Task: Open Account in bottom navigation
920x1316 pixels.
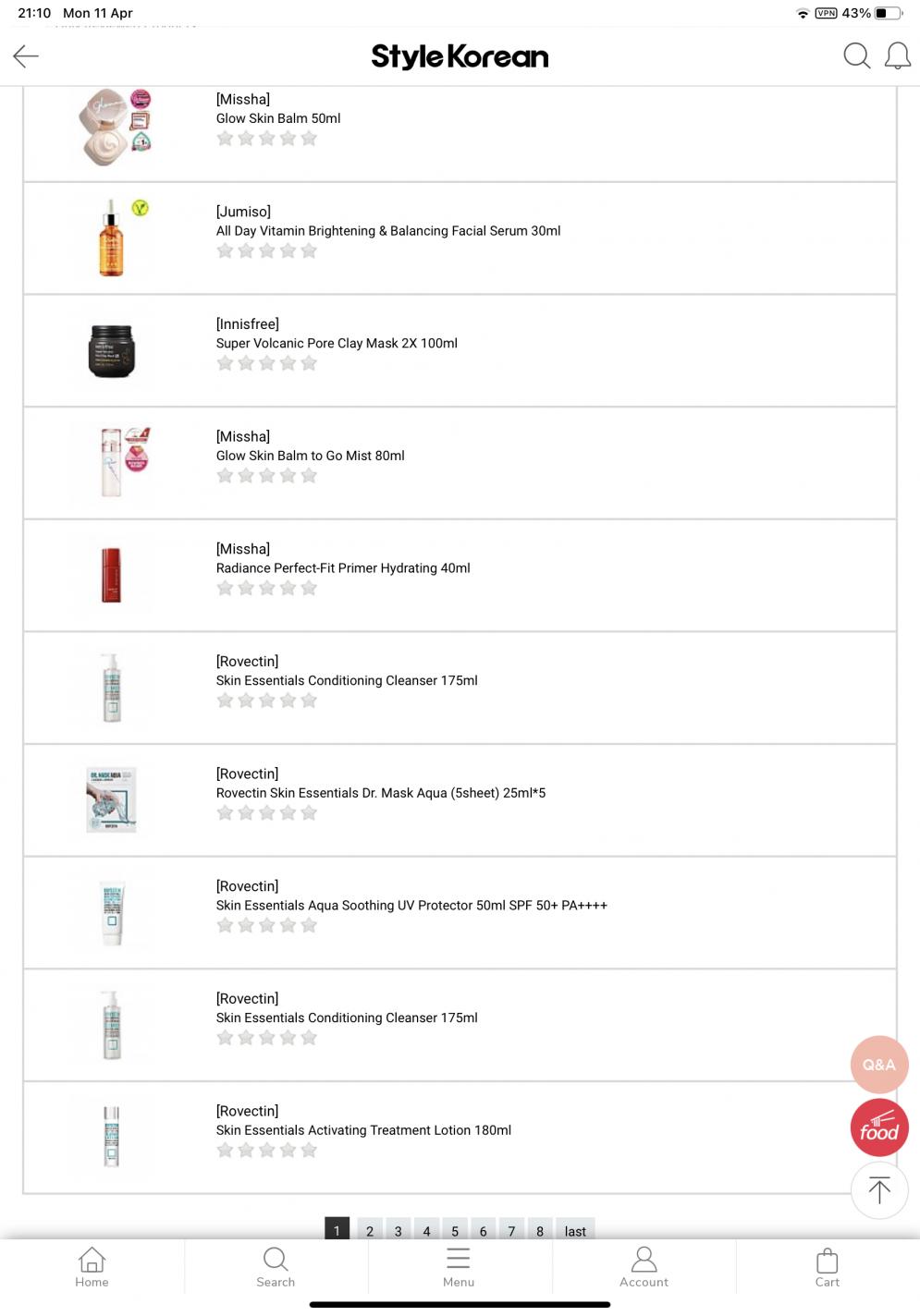Action: (644, 1267)
